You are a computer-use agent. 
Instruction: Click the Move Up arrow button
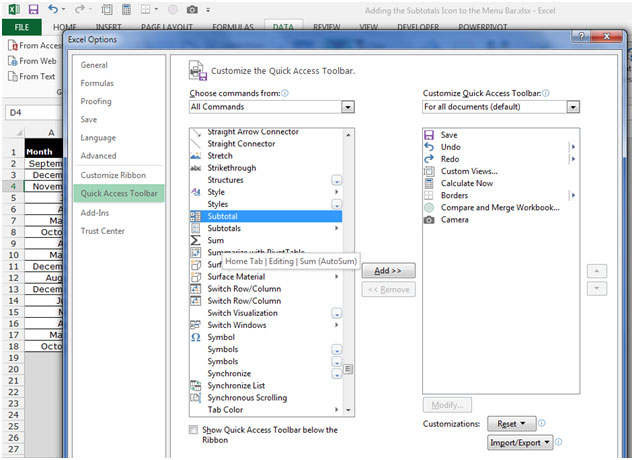pos(597,271)
